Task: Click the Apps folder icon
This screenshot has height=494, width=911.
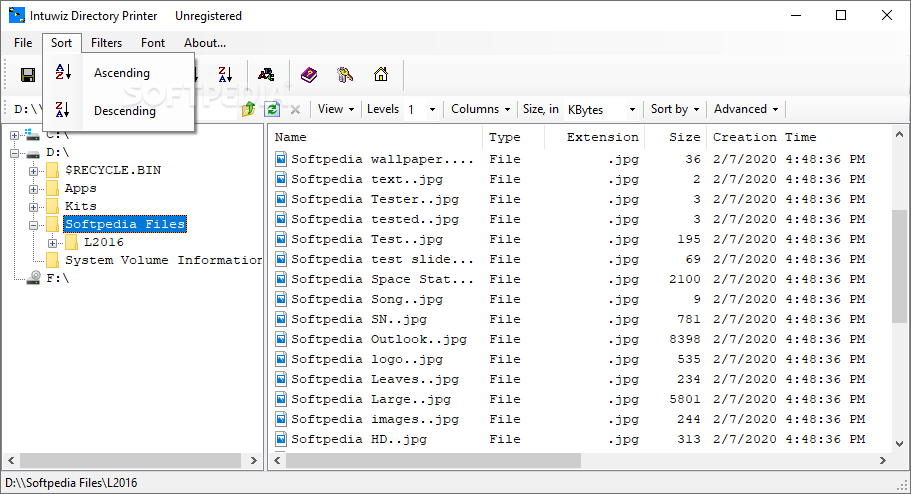Action: [x=52, y=188]
